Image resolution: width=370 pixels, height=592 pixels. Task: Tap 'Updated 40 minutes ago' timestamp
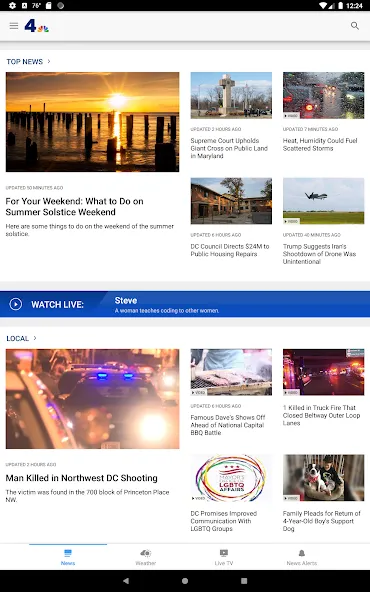coord(312,235)
